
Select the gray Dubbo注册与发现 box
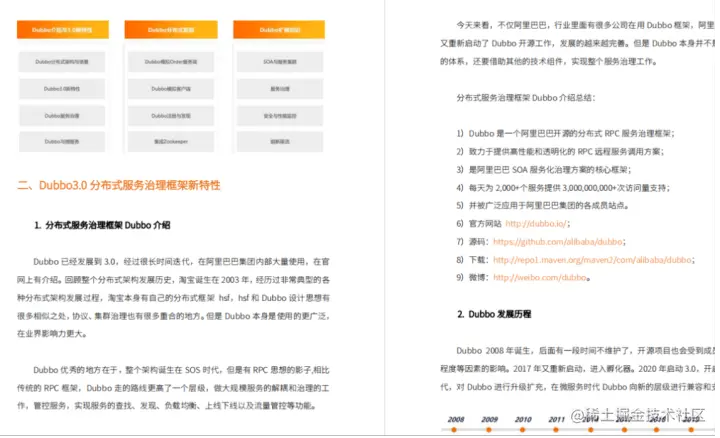[x=171, y=116]
